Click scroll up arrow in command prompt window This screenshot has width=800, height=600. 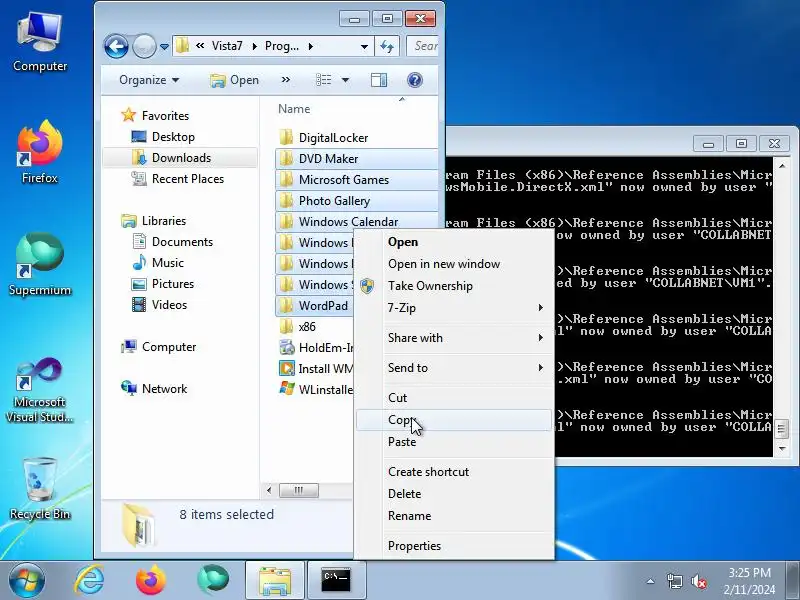coord(782,166)
